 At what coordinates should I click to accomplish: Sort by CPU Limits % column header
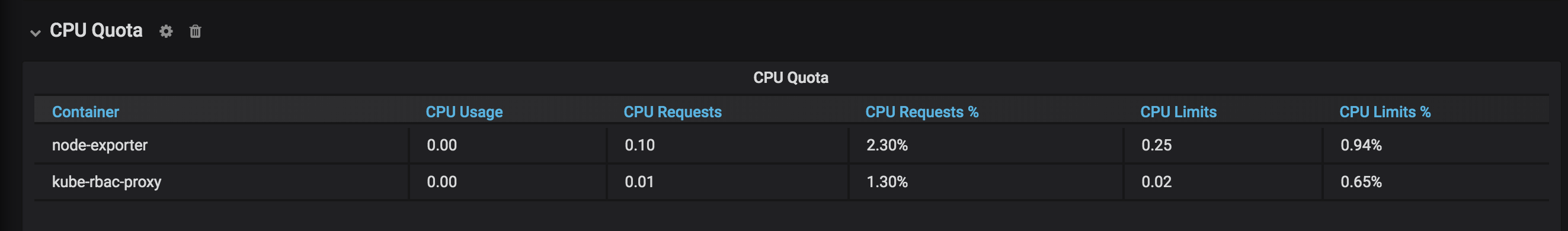[1385, 112]
